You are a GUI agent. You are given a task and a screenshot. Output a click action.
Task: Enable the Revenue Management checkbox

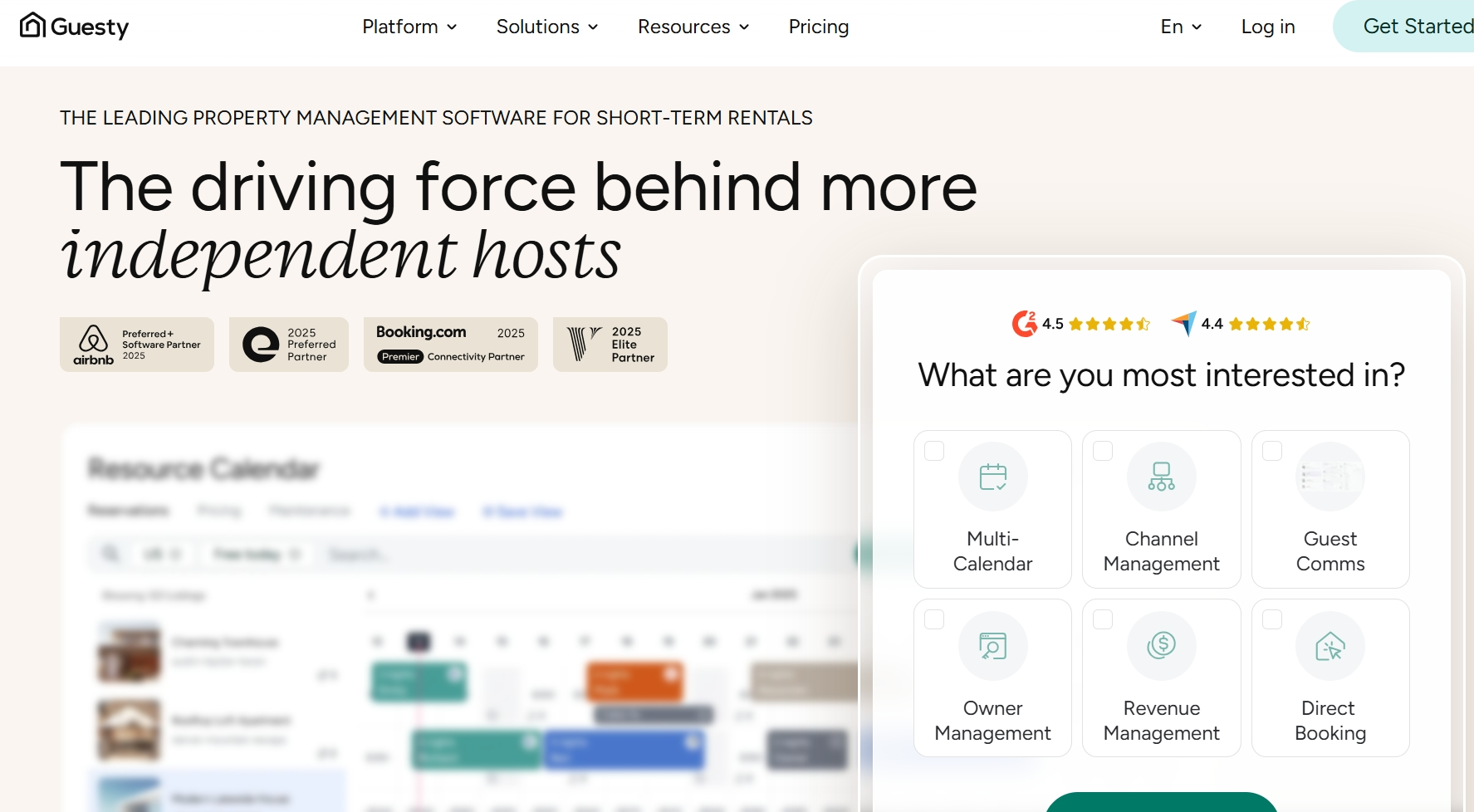tap(1103, 619)
